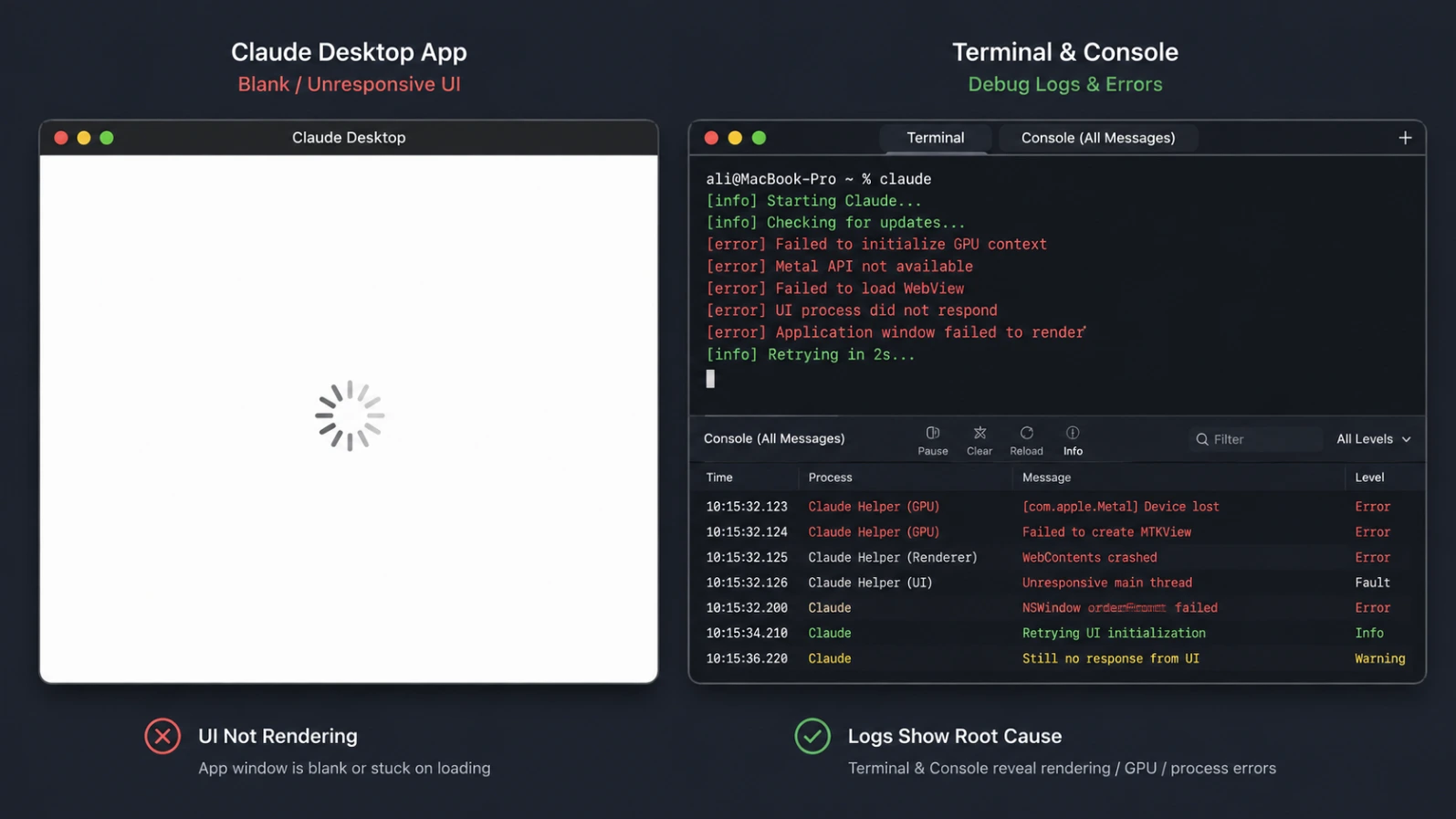Zoom the Terminal window with green button
Screen dimensions: 1456x819
pyautogui.click(x=759, y=138)
